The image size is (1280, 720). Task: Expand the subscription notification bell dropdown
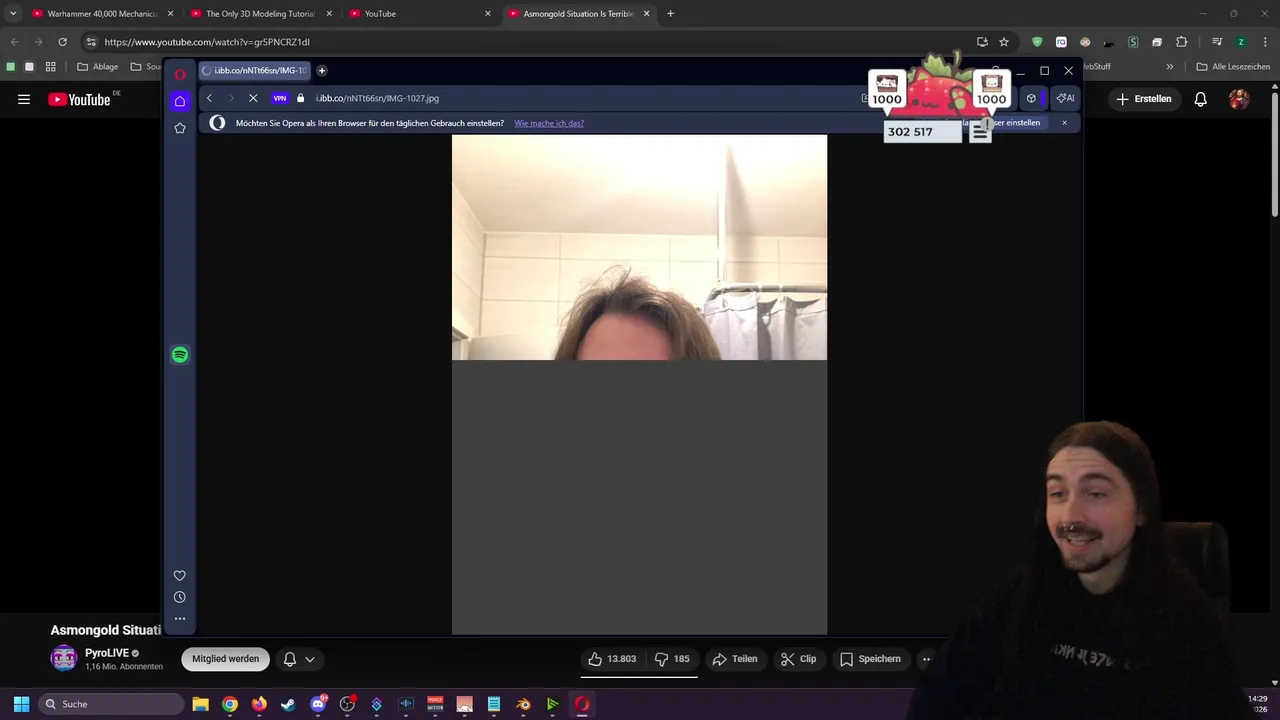coord(299,659)
